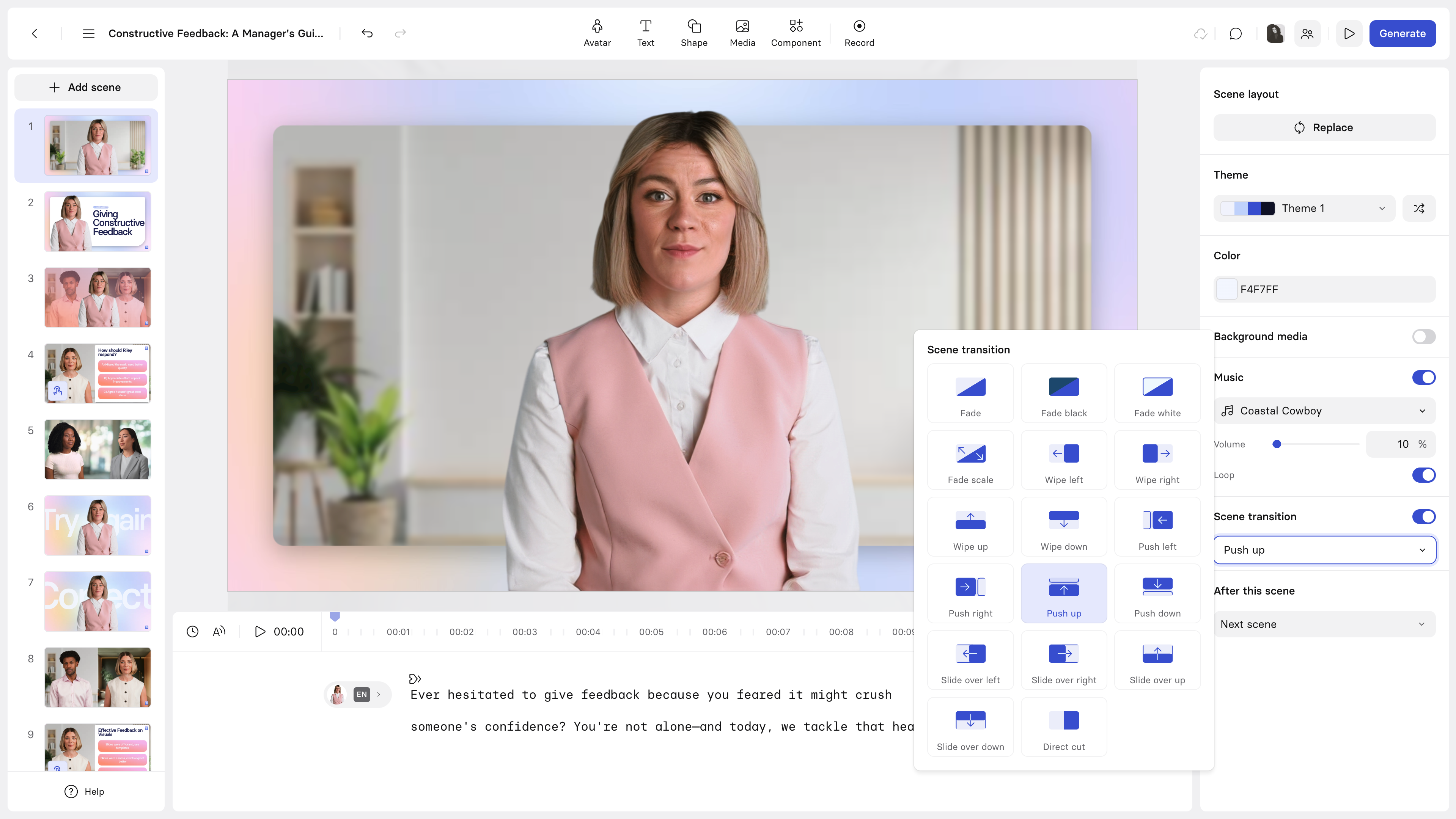The height and width of the screenshot is (819, 1456).
Task: Choose the Direct cut transition
Action: [1063, 728]
